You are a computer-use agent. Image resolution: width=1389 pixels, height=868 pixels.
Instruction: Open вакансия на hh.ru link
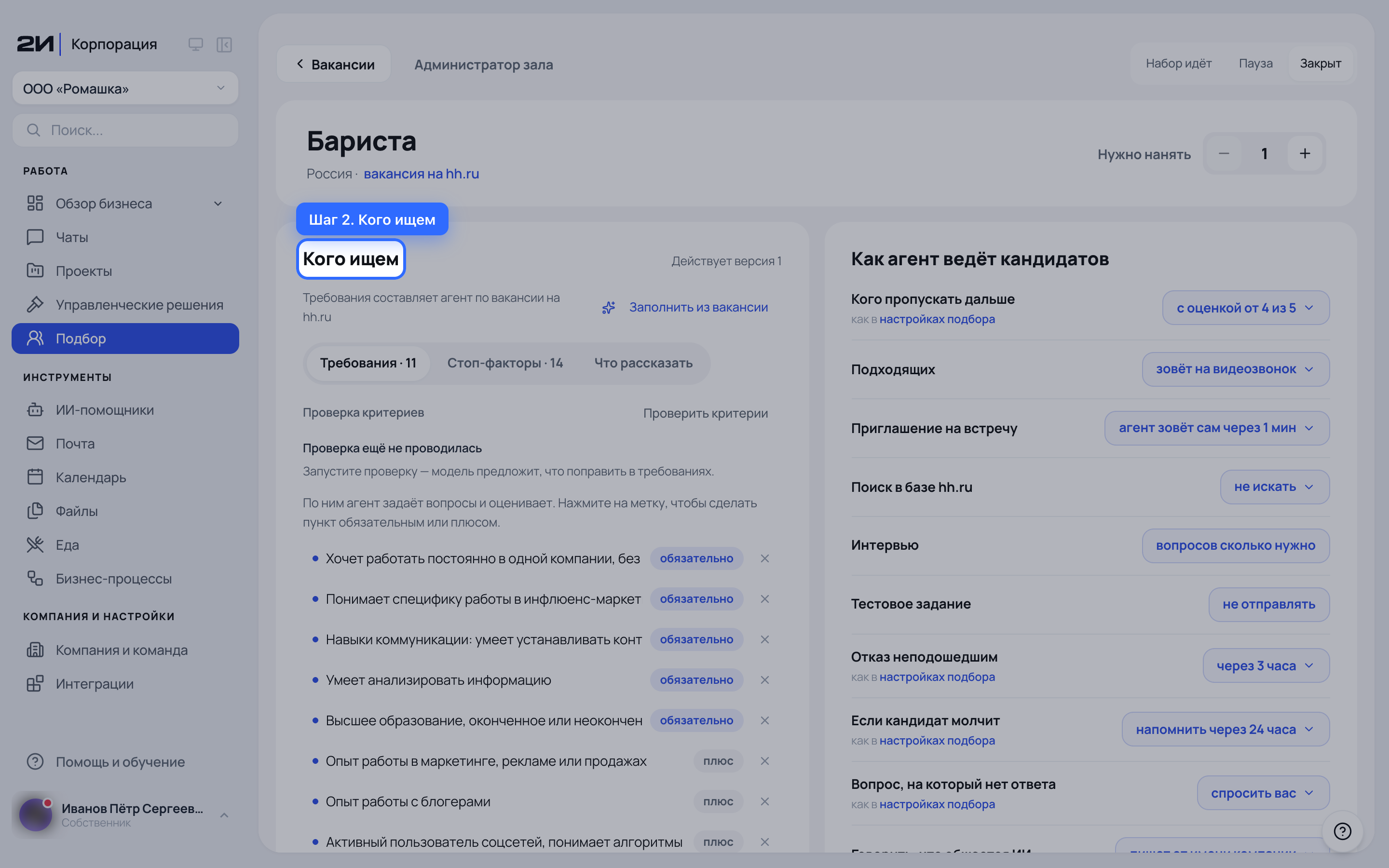click(x=422, y=174)
